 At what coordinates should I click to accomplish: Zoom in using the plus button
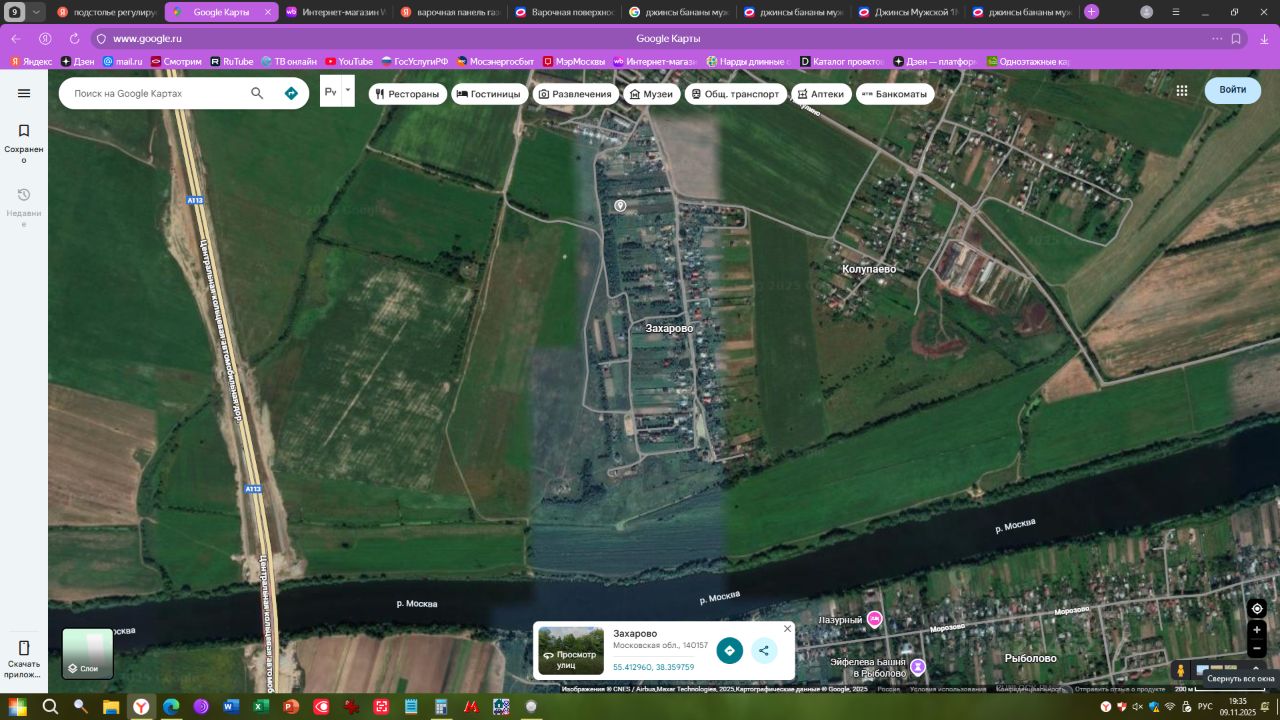(x=1257, y=630)
